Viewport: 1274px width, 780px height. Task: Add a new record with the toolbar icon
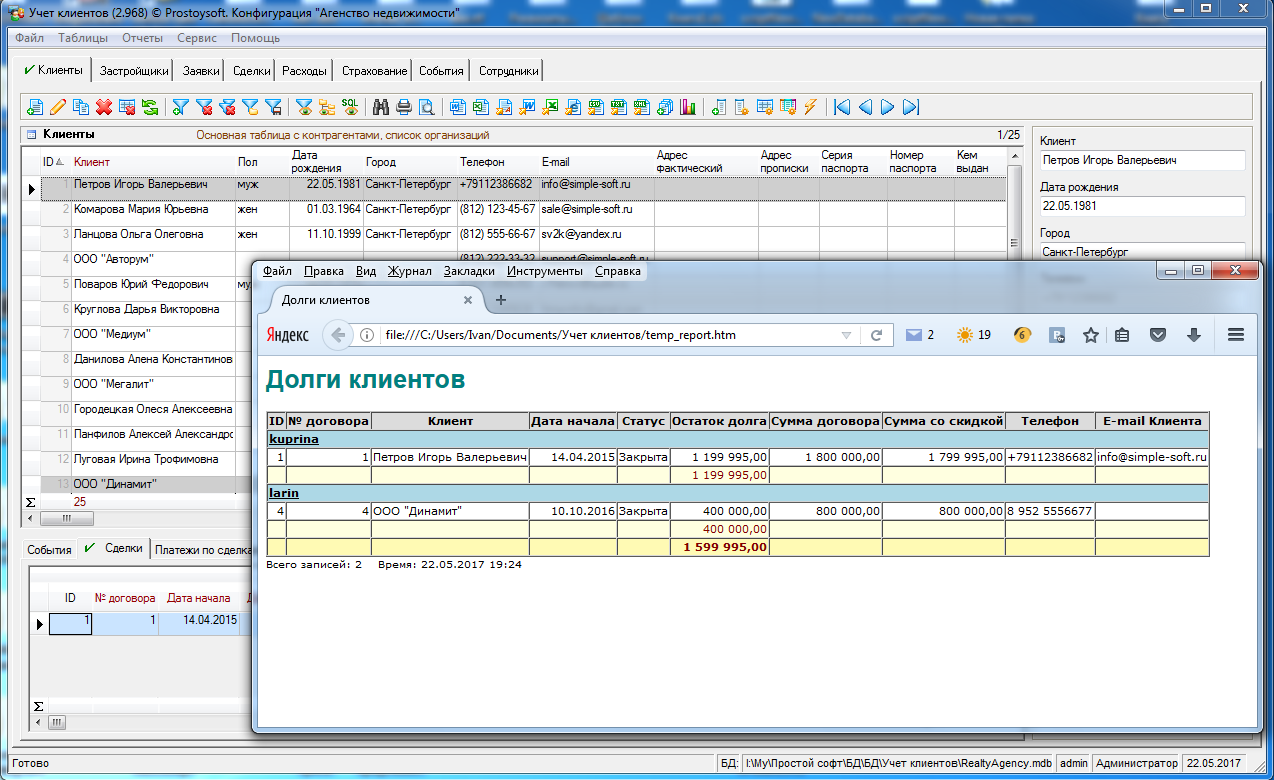pos(35,107)
